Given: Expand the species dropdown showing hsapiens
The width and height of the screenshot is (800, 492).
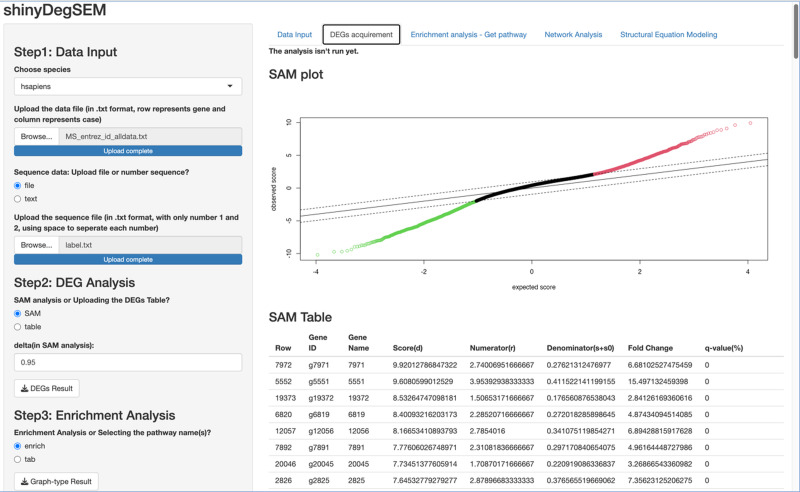Looking at the screenshot, I should [128, 86].
